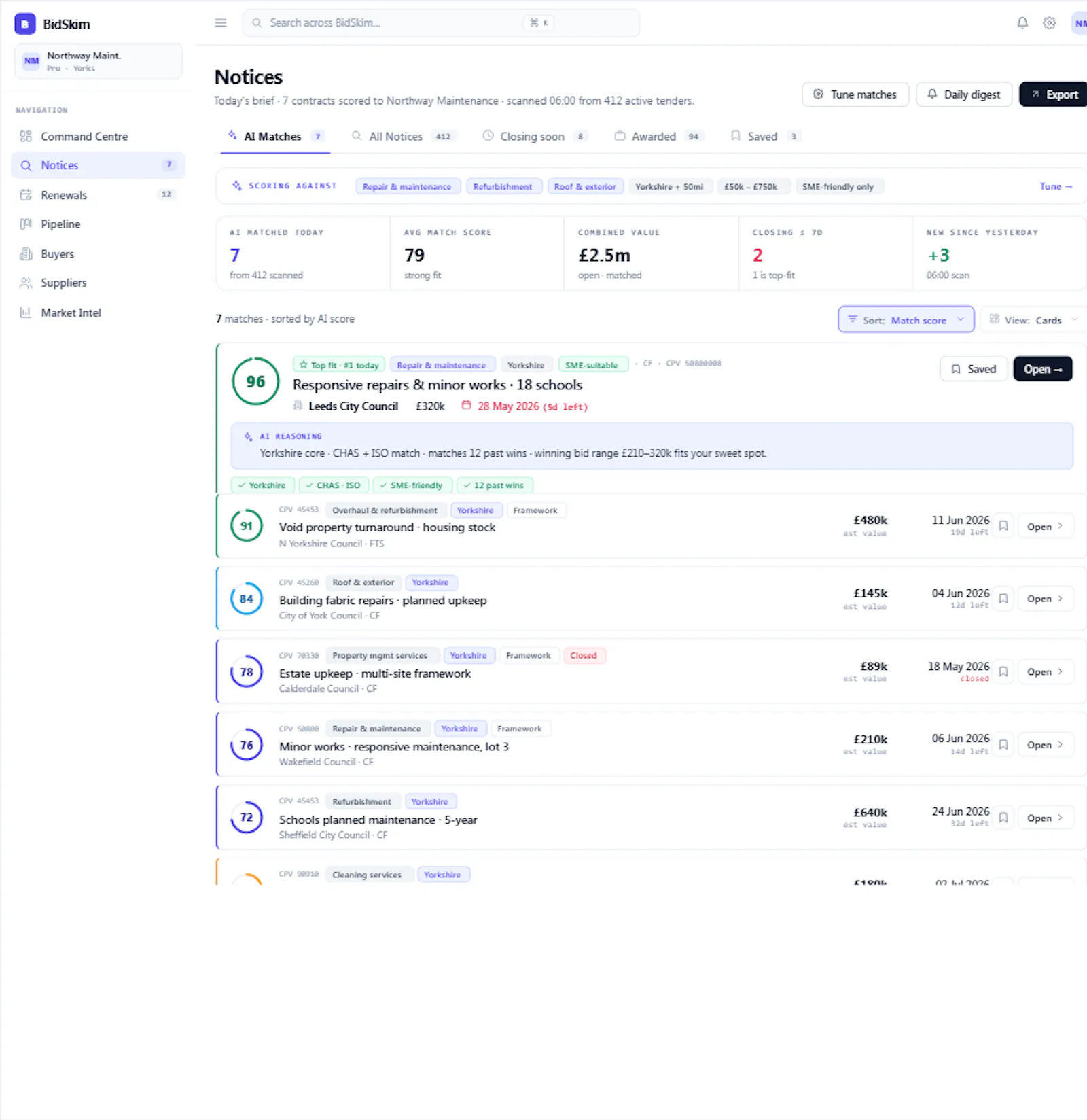Click the 84 match score ring
This screenshot has width=1087, height=1120.
[247, 599]
